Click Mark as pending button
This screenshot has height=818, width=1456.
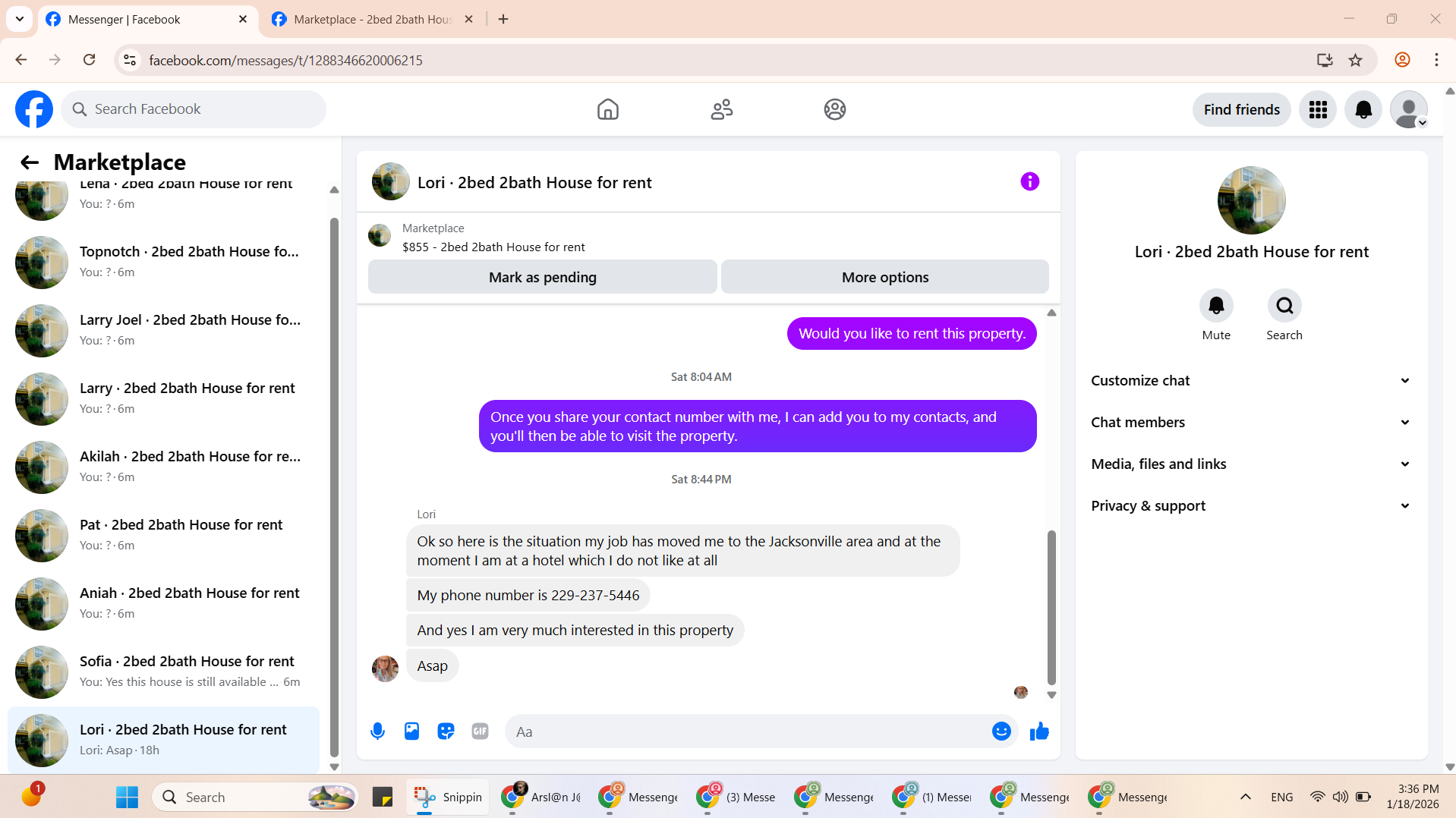[542, 278]
